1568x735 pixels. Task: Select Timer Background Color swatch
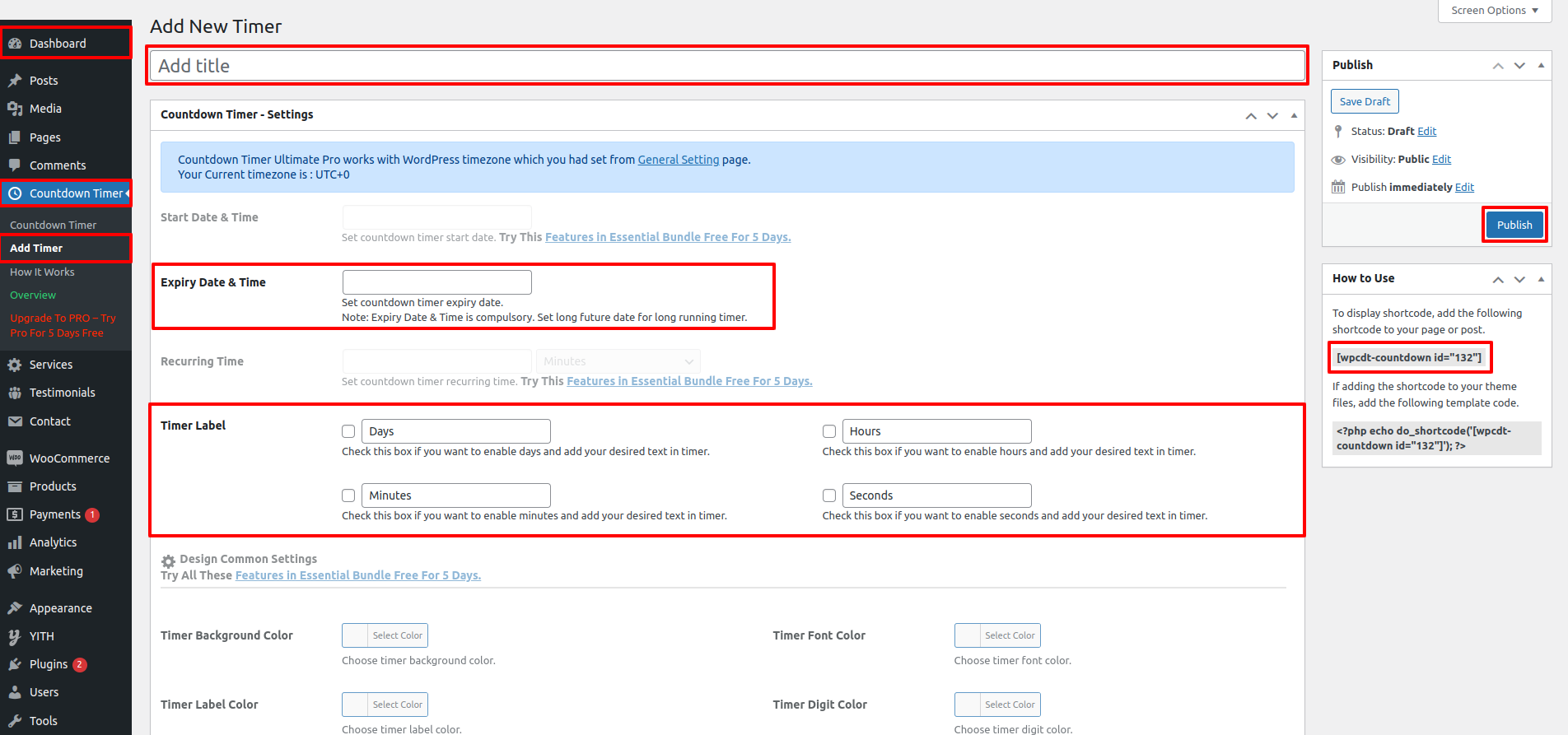click(x=385, y=635)
